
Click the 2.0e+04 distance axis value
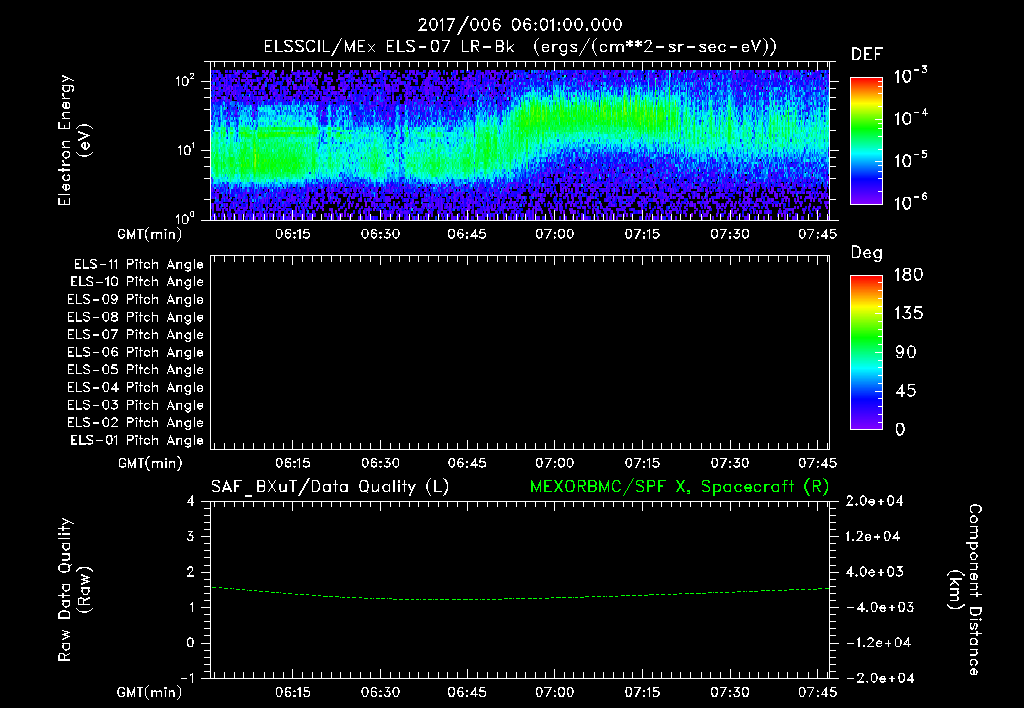[x=874, y=501]
